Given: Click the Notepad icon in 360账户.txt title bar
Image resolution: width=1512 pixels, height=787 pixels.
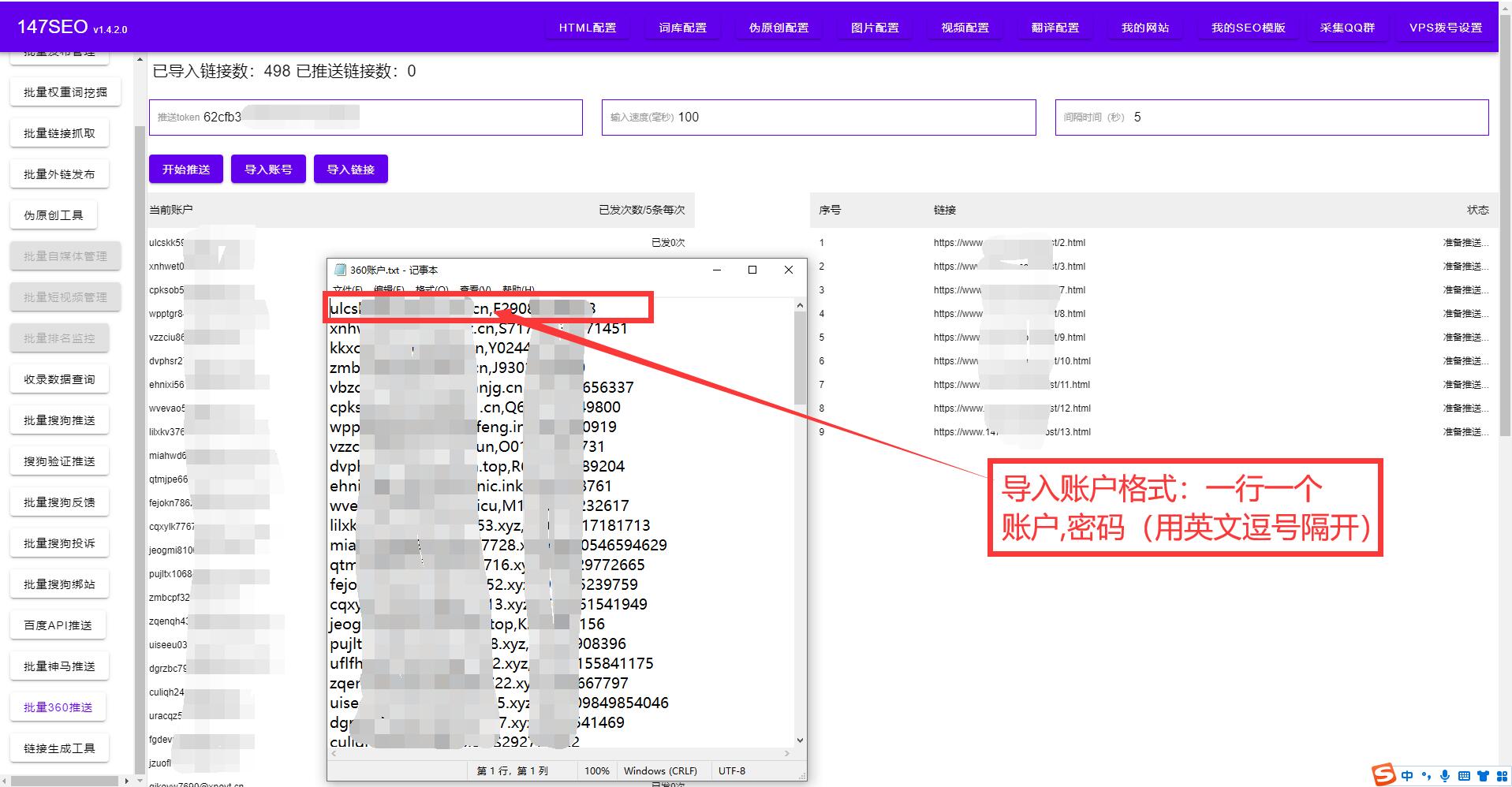Looking at the screenshot, I should pyautogui.click(x=340, y=270).
